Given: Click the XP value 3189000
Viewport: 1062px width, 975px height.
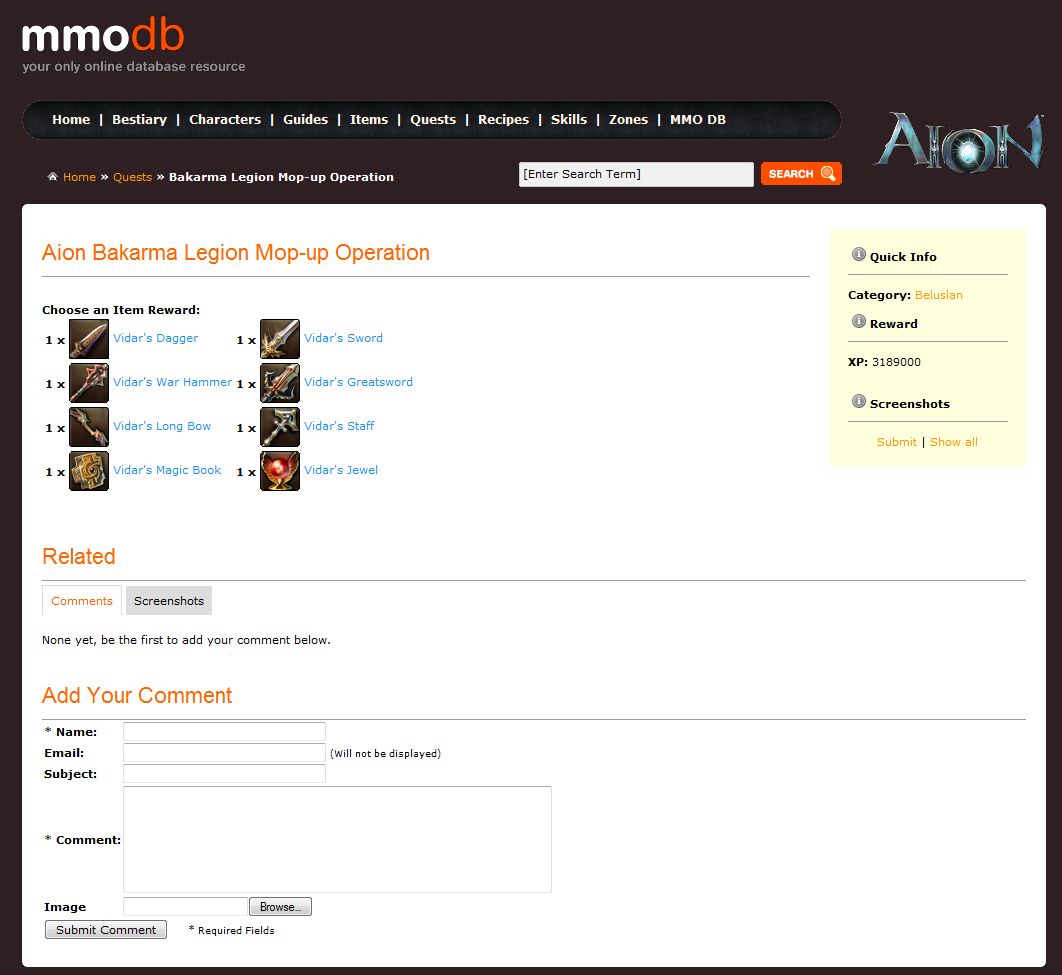Looking at the screenshot, I should pyautogui.click(x=896, y=362).
